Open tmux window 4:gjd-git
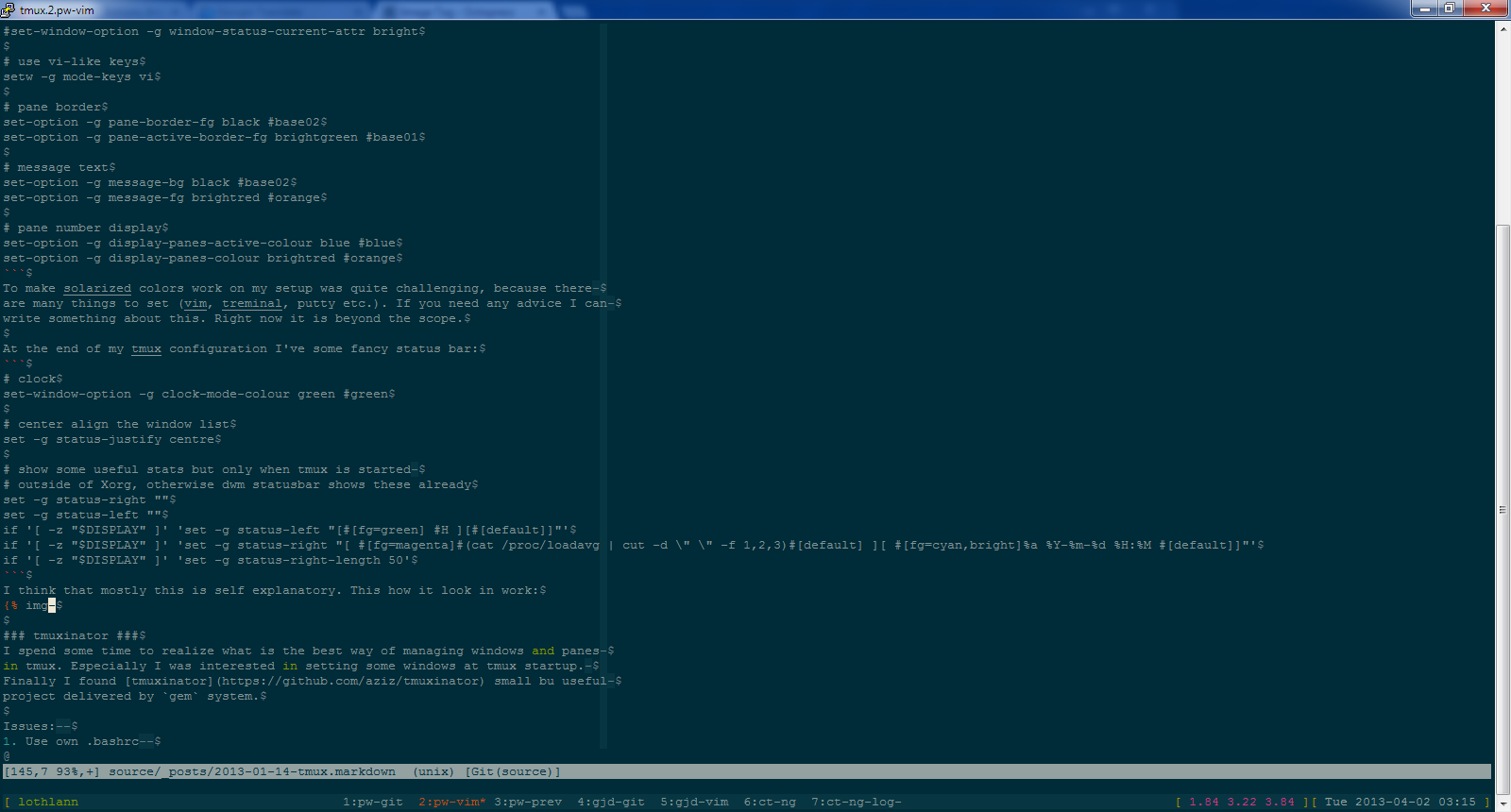Image resolution: width=1511 pixels, height=812 pixels. click(x=611, y=802)
